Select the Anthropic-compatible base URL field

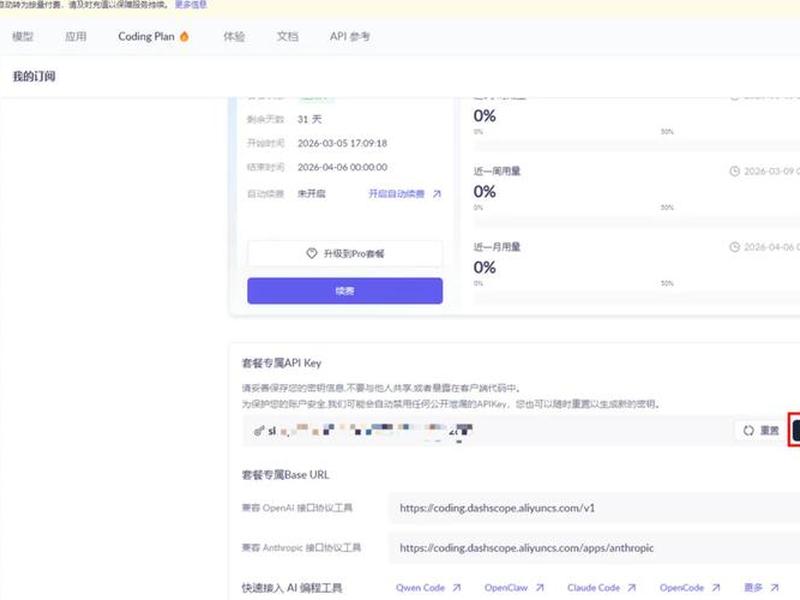click(x=594, y=548)
